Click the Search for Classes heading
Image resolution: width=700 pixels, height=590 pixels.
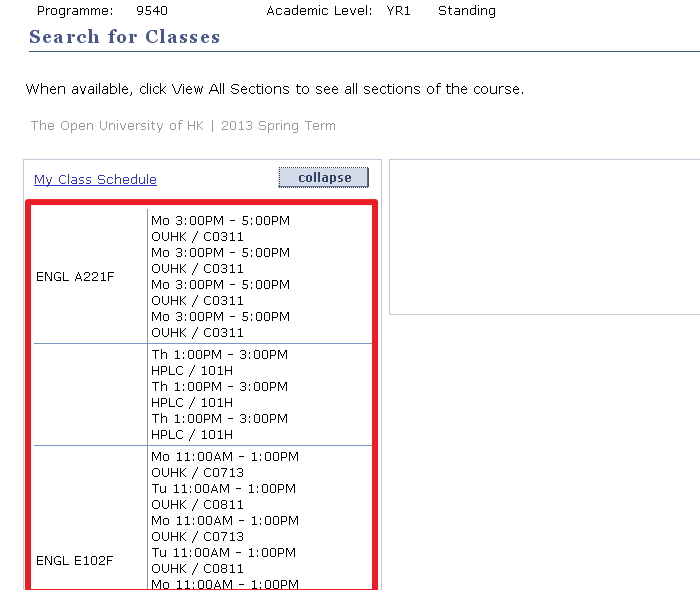click(x=125, y=37)
